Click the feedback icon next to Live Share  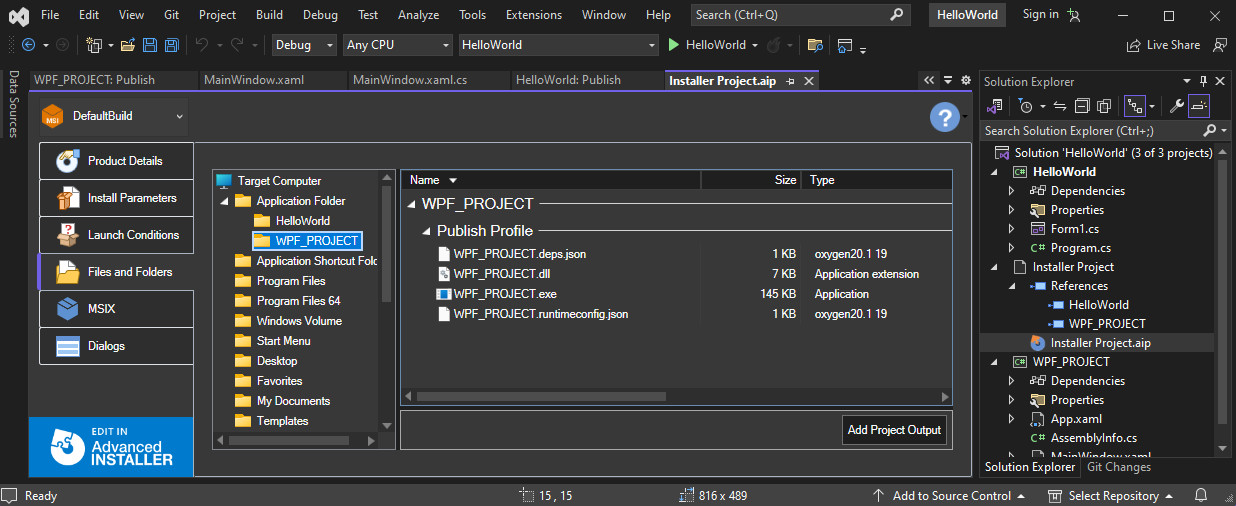[1220, 45]
